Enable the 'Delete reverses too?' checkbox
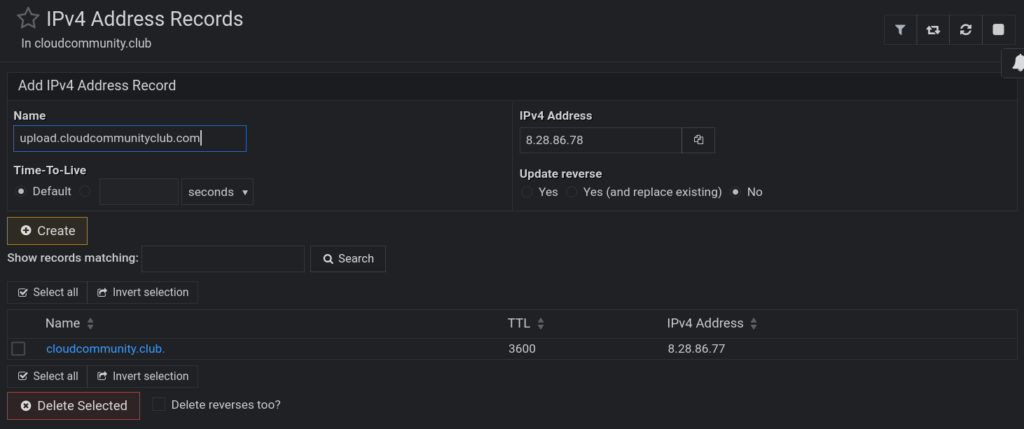The width and height of the screenshot is (1024, 429). tap(159, 405)
